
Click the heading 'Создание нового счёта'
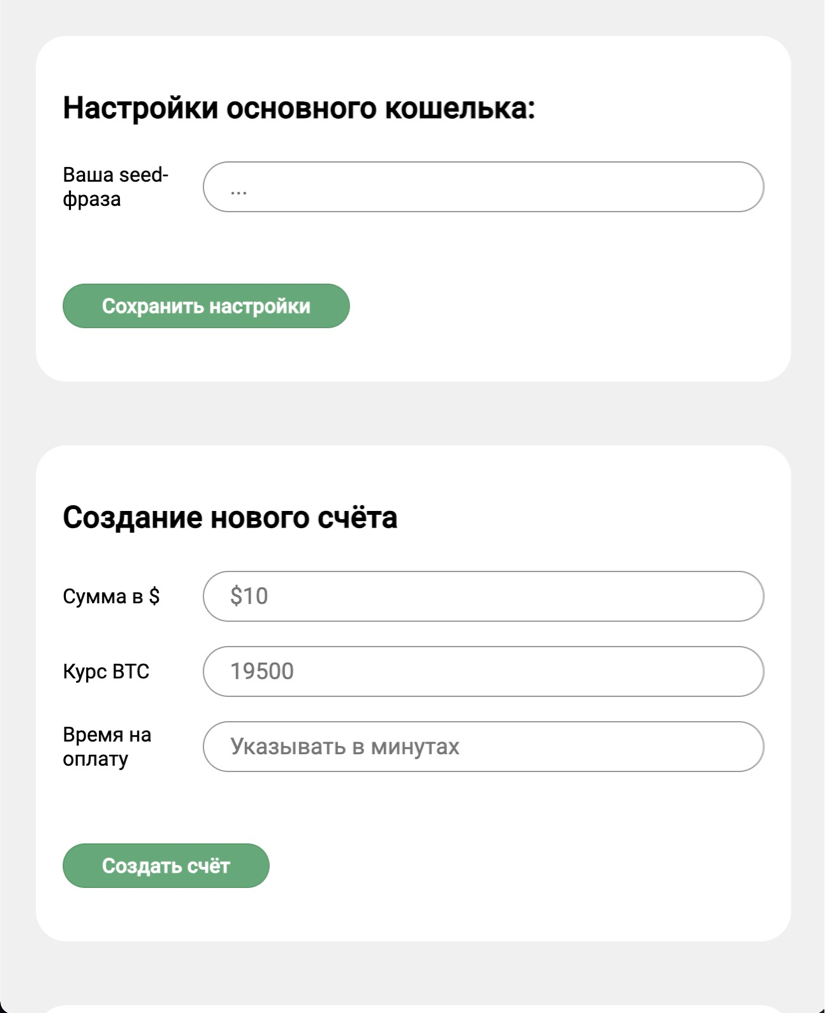coord(231,517)
